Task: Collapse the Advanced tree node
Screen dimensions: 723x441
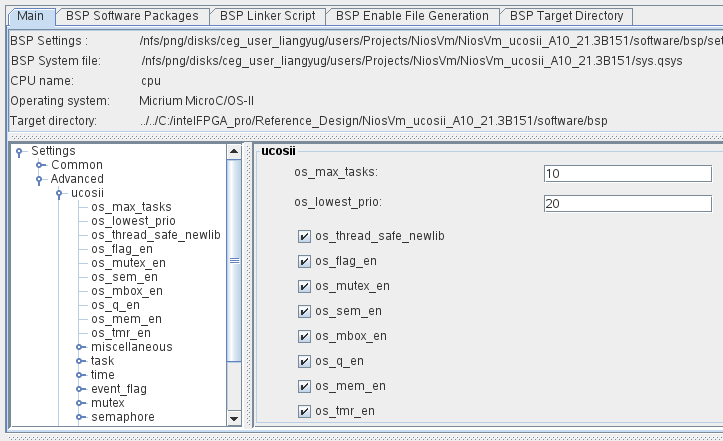Action: pyautogui.click(x=40, y=180)
